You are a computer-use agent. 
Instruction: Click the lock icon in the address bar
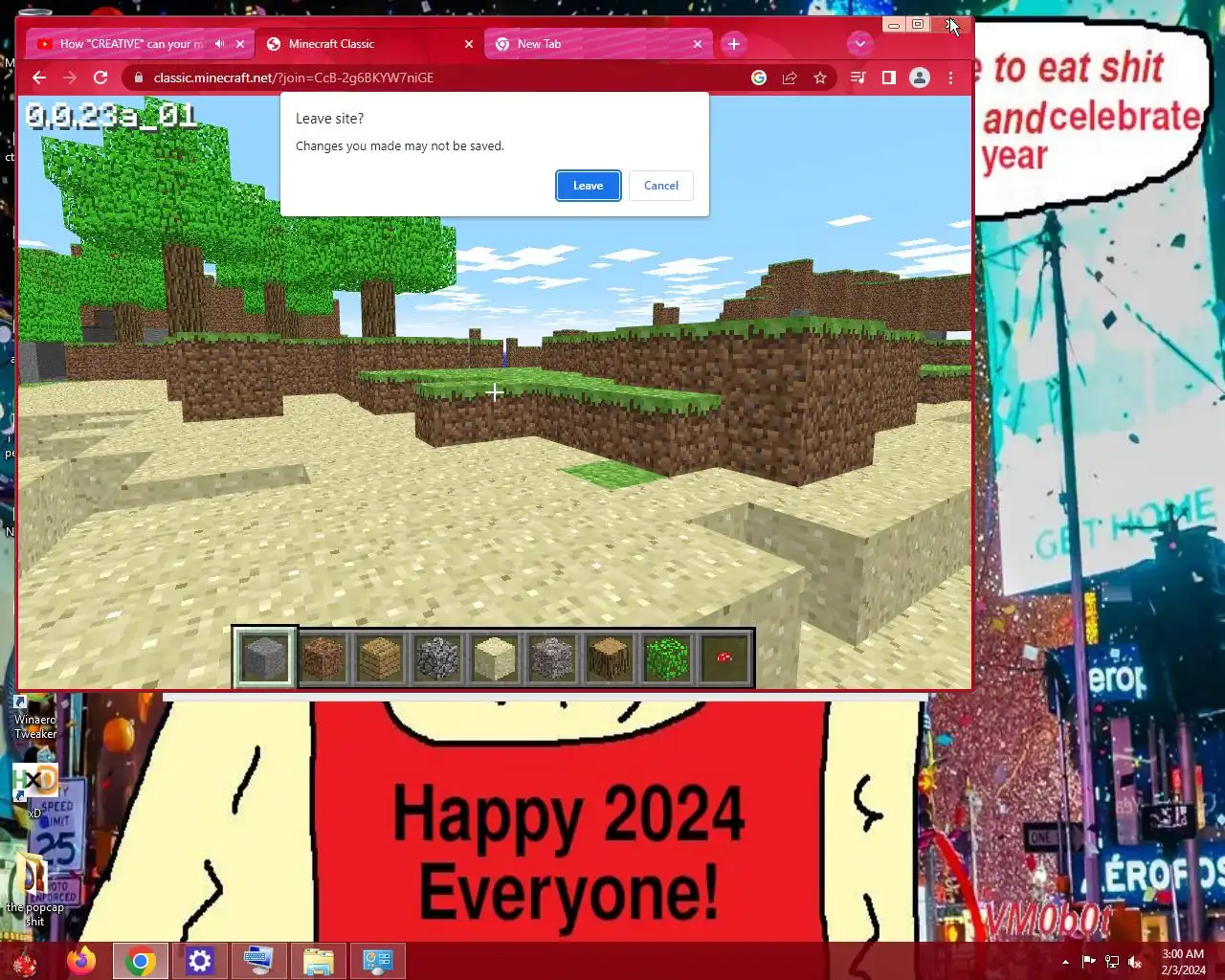pyautogui.click(x=138, y=78)
